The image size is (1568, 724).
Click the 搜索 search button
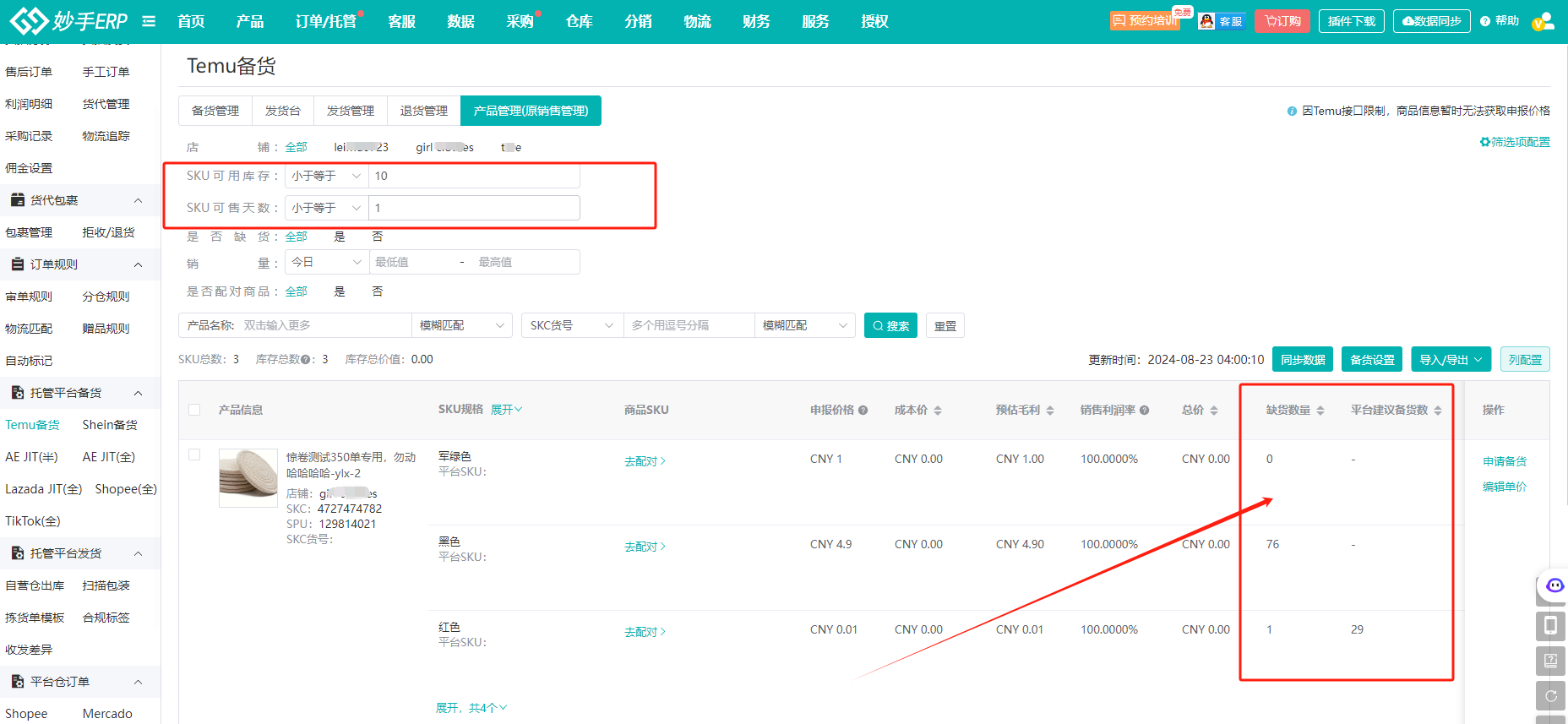pos(890,326)
